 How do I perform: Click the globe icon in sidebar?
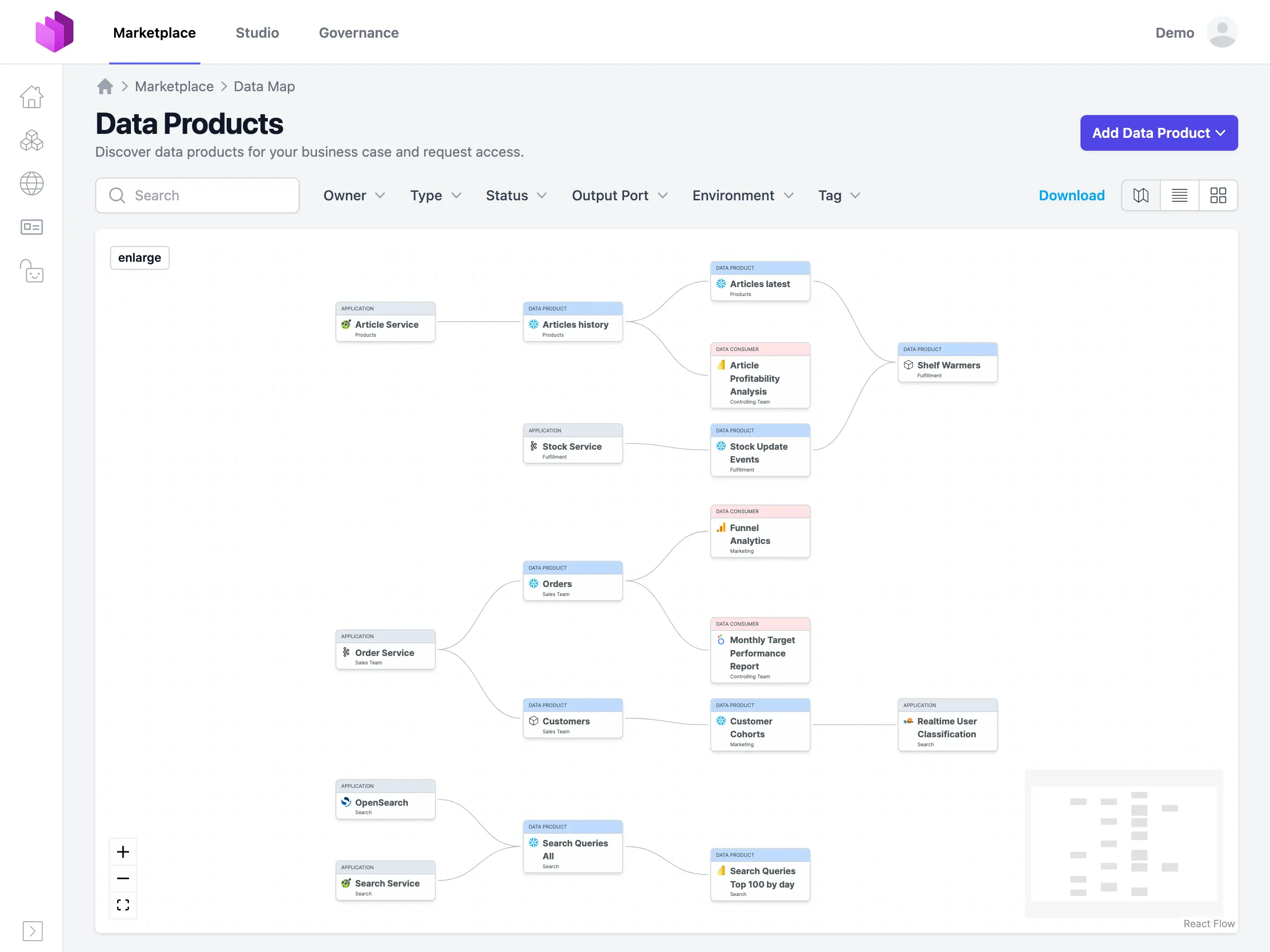pyautogui.click(x=32, y=183)
